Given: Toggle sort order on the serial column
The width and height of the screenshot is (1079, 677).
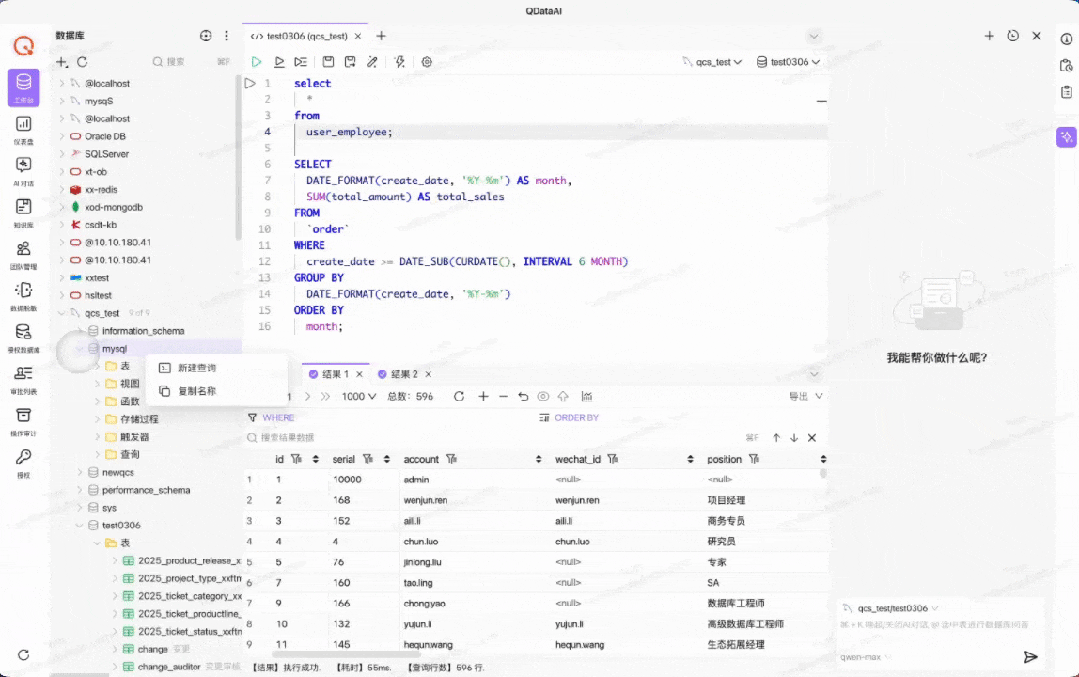Looking at the screenshot, I should pyautogui.click(x=387, y=459).
